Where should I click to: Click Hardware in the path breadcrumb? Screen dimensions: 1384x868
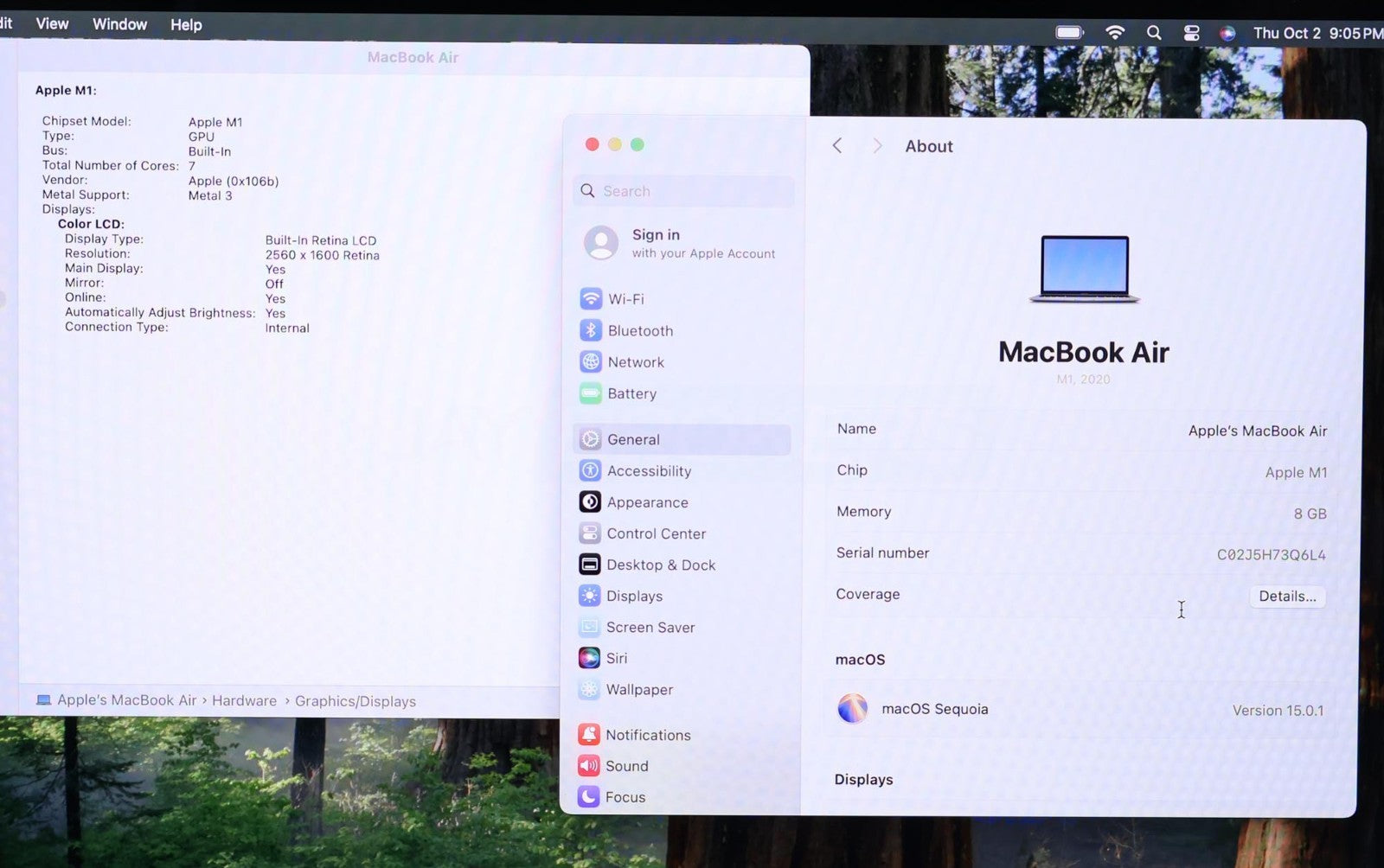[244, 701]
